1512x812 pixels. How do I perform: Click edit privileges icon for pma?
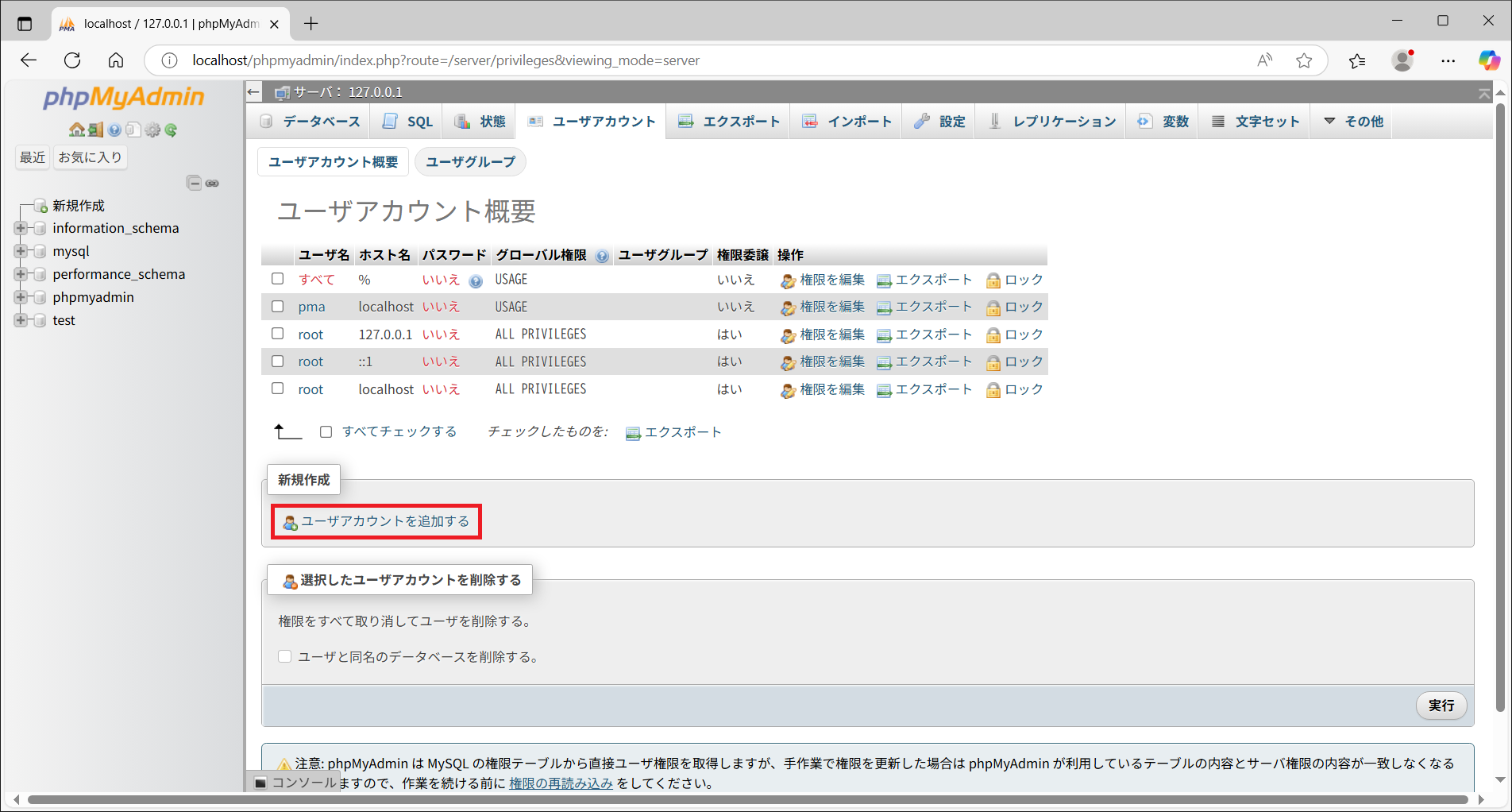pos(788,307)
